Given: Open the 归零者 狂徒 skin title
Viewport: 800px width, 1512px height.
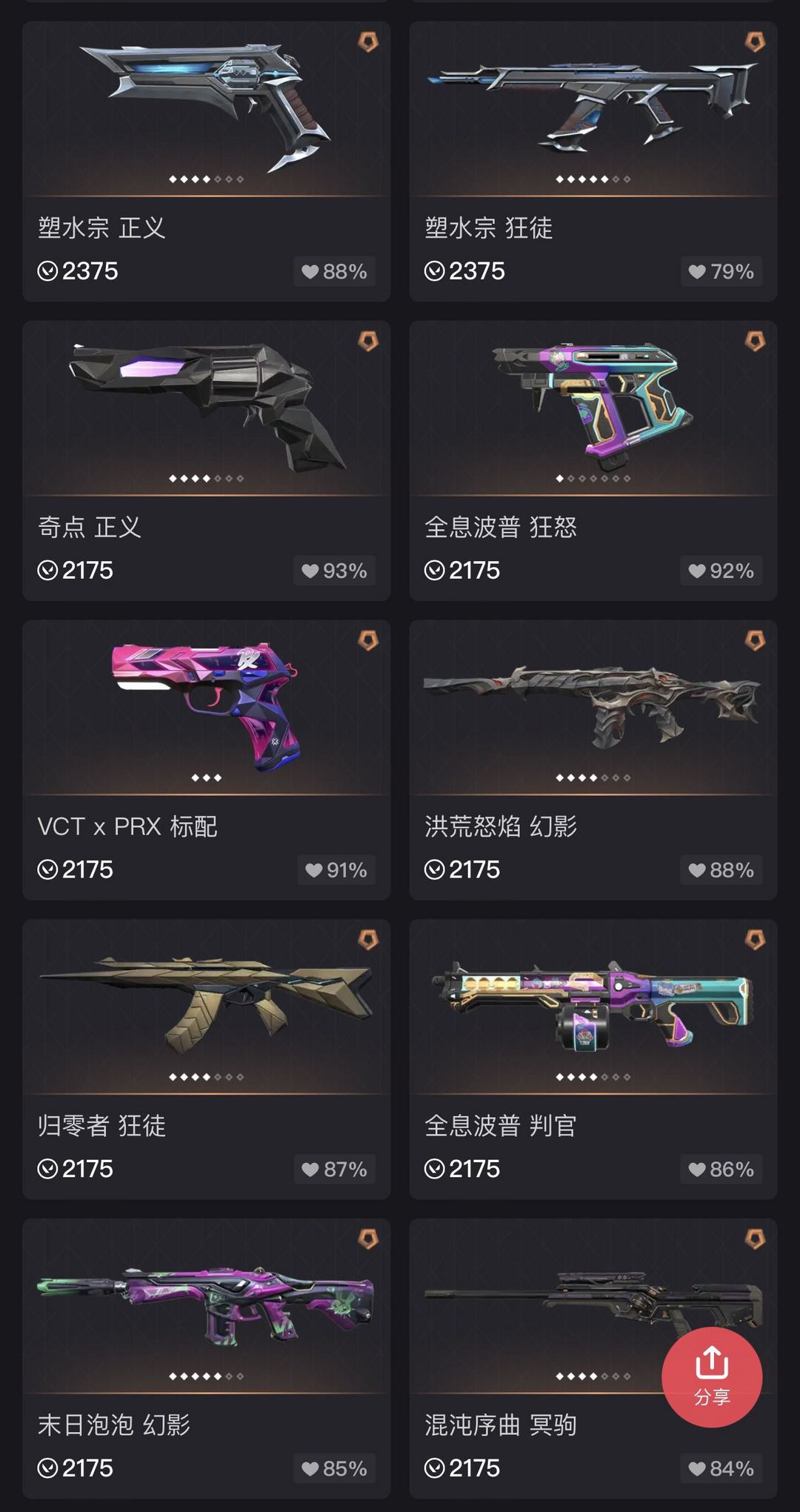Looking at the screenshot, I should point(102,1125).
